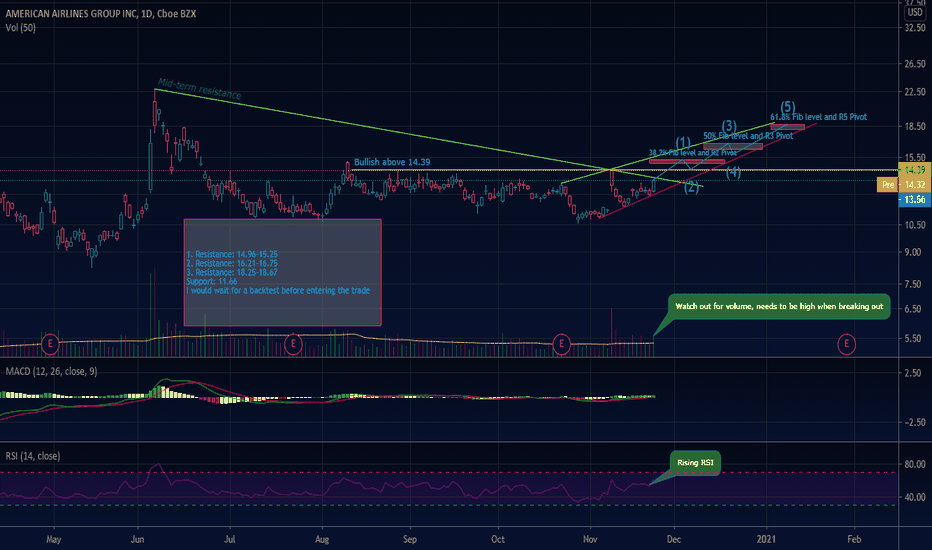
Task: Click the 26.50 price scale value
Action: tap(915, 64)
